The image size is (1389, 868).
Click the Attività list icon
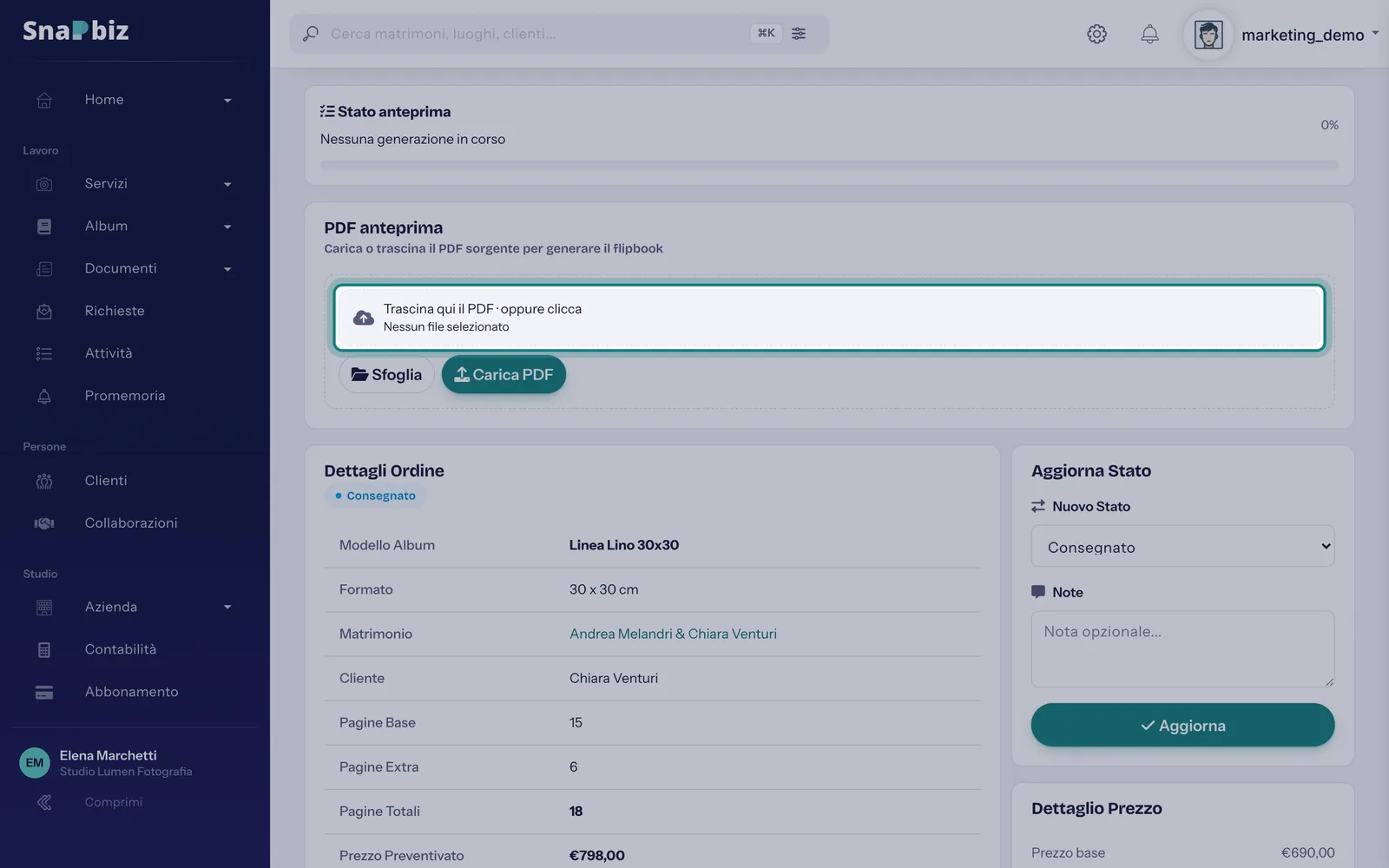(x=44, y=353)
